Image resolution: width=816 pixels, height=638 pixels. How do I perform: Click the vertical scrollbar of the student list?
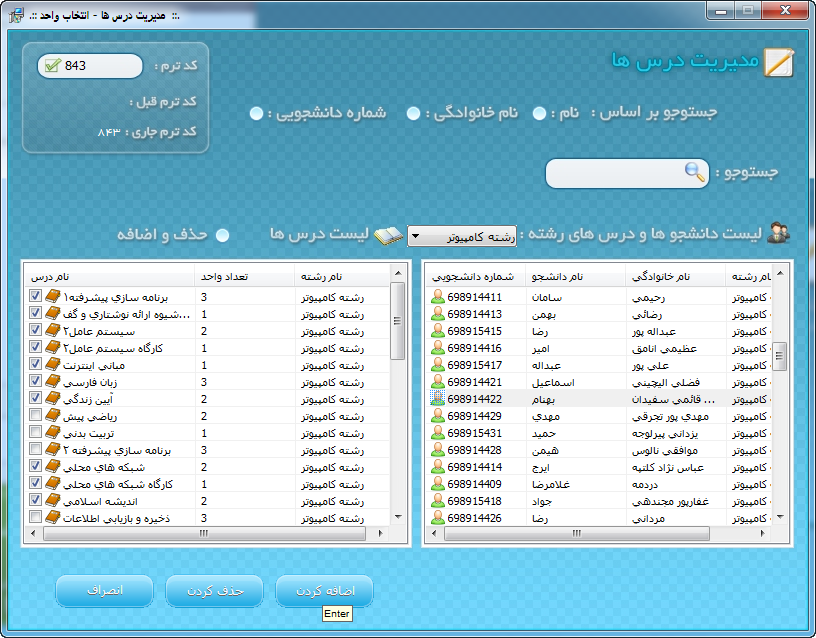coord(780,400)
